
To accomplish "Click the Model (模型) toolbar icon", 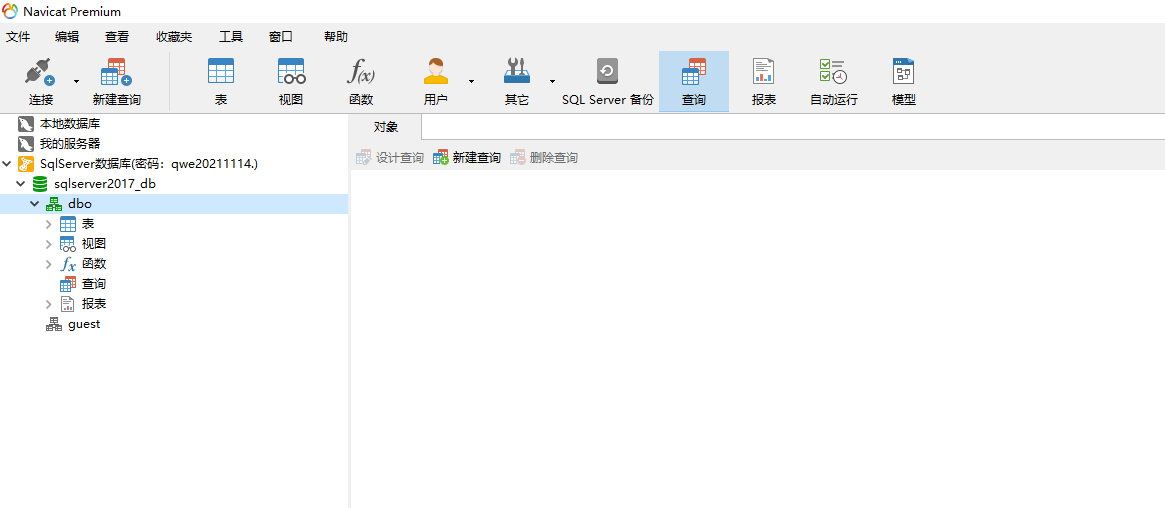I will point(903,72).
